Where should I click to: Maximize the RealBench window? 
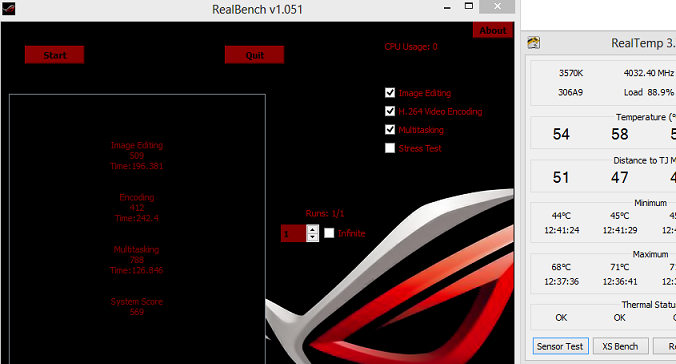pyautogui.click(x=469, y=6)
